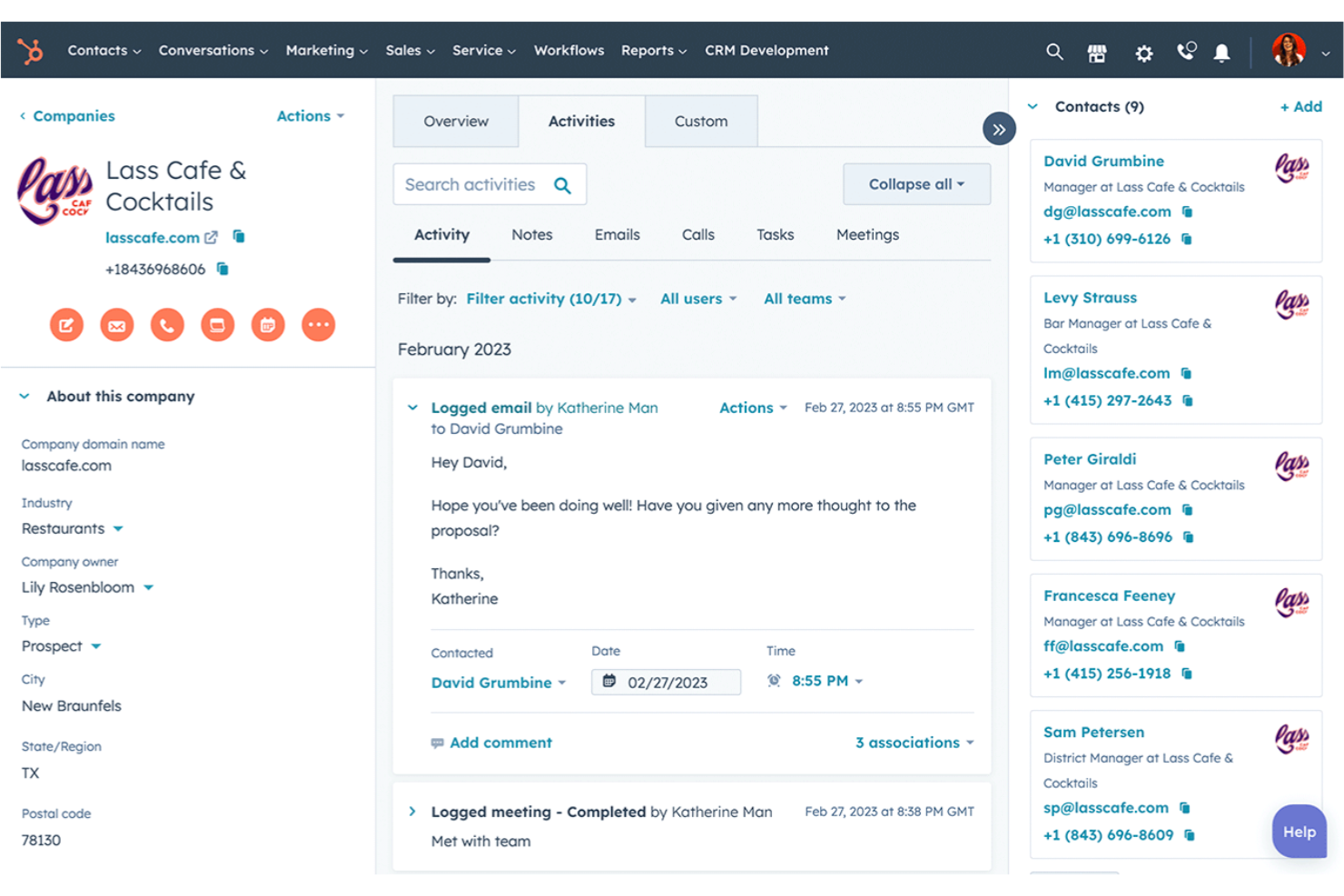This screenshot has height=896, width=1344.
Task: Open the Collapse all dropdown
Action: click(916, 184)
